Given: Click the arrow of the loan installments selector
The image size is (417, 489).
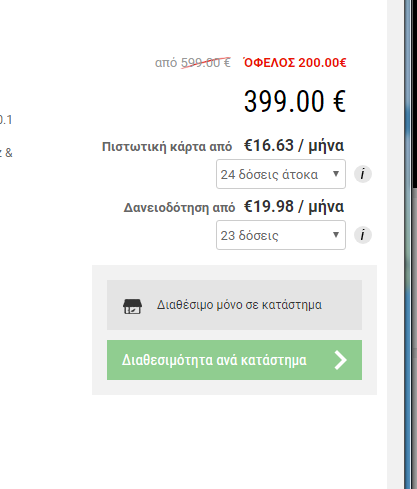Looking at the screenshot, I should point(336,235).
